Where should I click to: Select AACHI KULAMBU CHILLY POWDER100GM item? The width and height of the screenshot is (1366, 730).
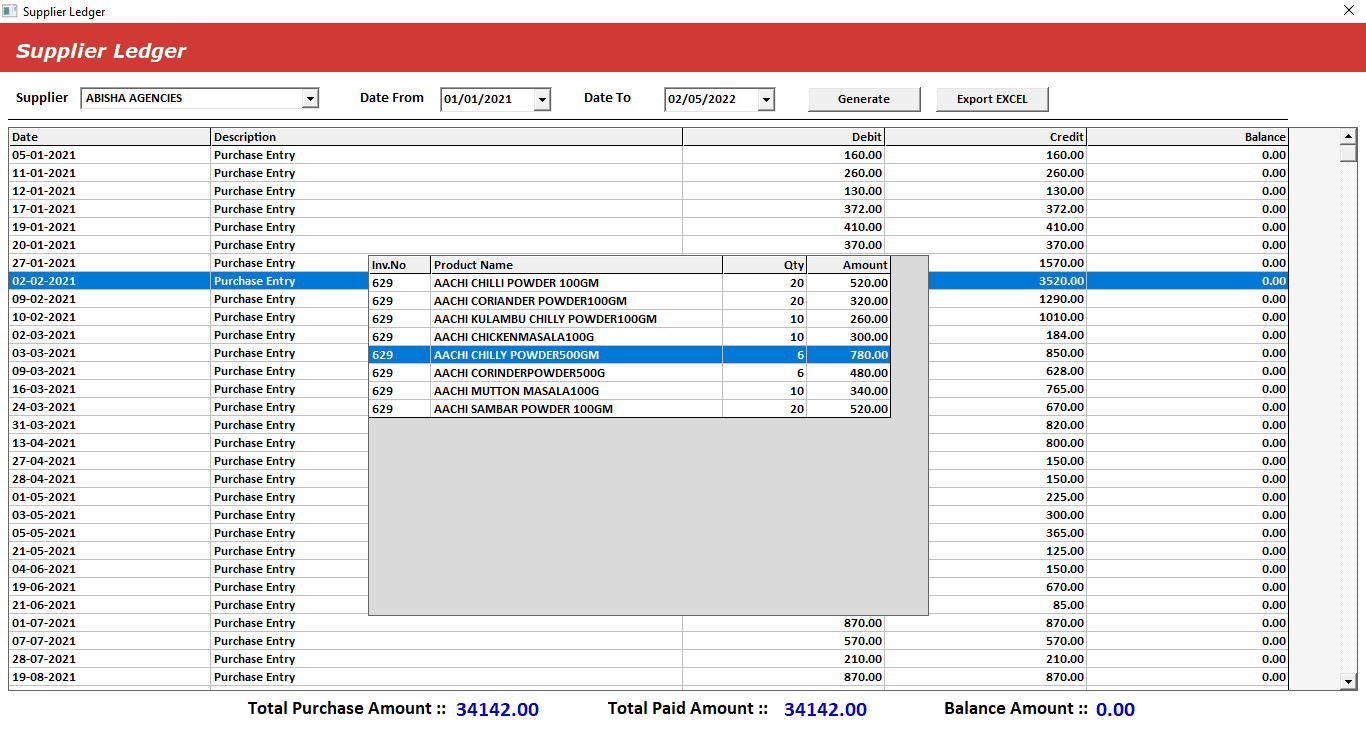coord(629,319)
